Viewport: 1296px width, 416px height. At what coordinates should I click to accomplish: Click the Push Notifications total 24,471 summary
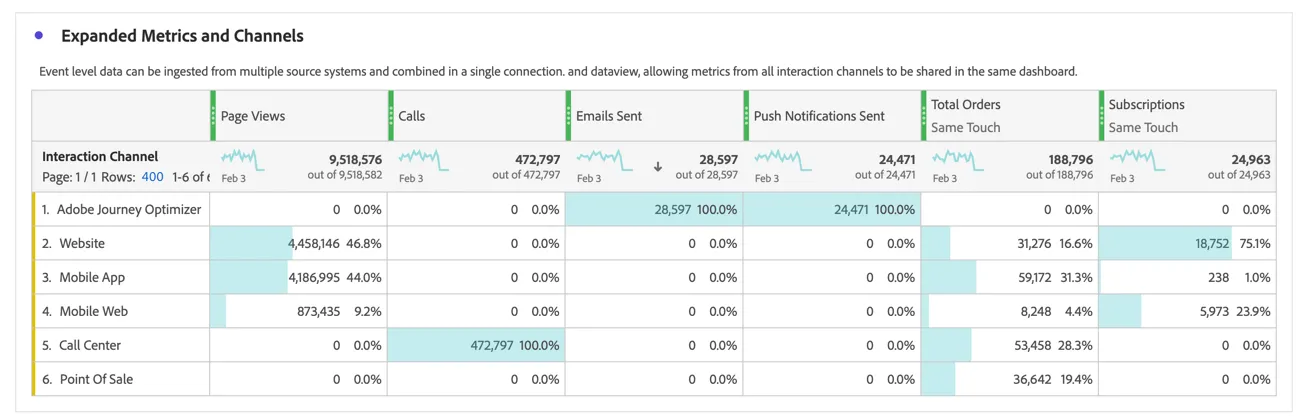click(895, 159)
